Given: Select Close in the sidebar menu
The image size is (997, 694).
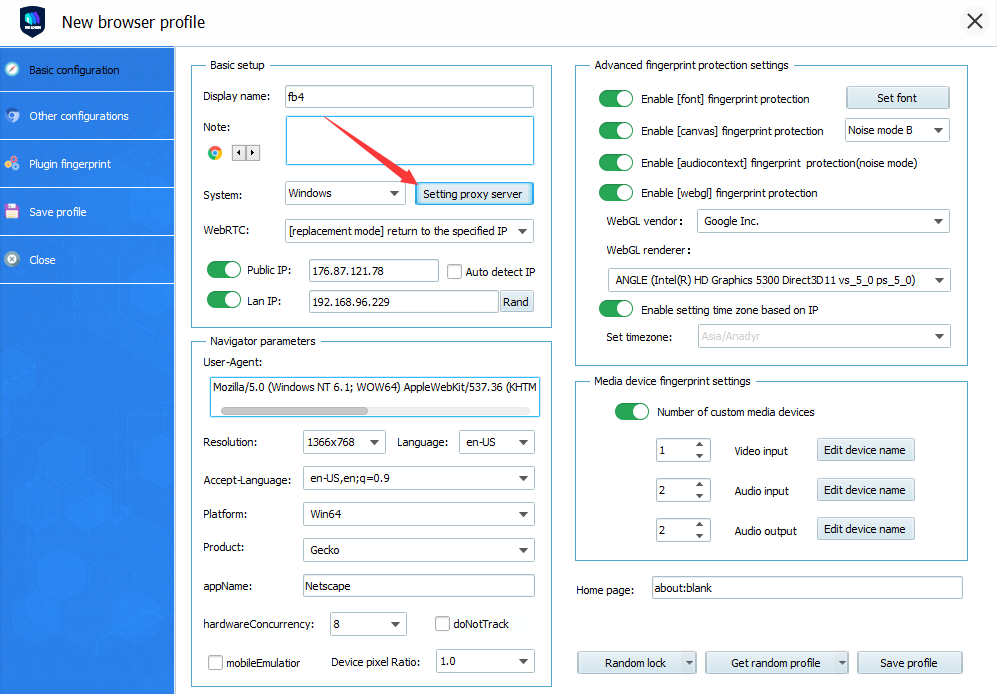Looking at the screenshot, I should click(87, 260).
